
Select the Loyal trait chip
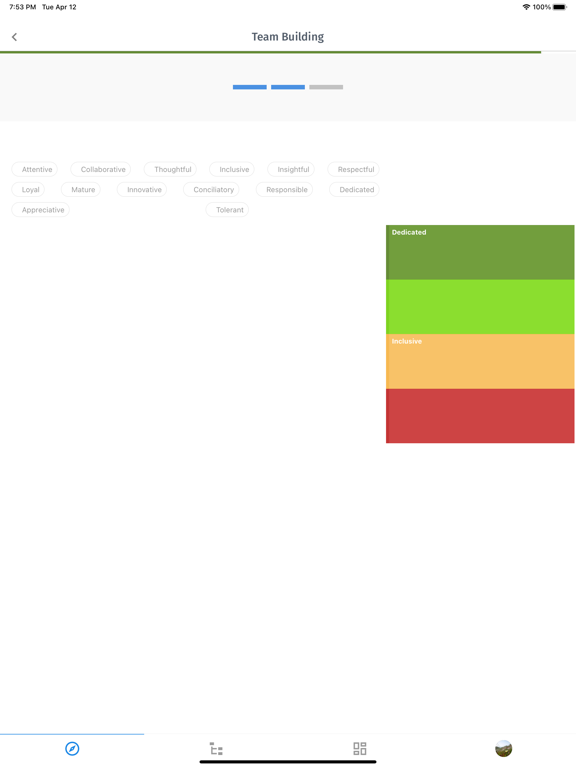tap(28, 190)
